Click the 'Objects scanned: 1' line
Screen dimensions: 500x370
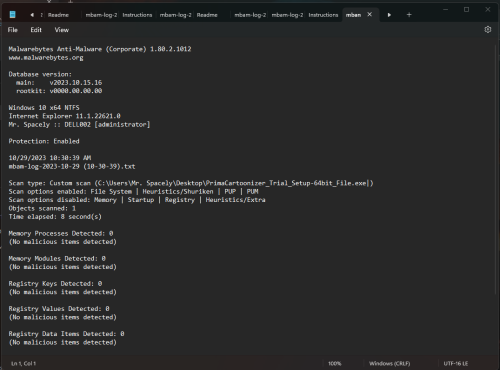(x=42, y=208)
